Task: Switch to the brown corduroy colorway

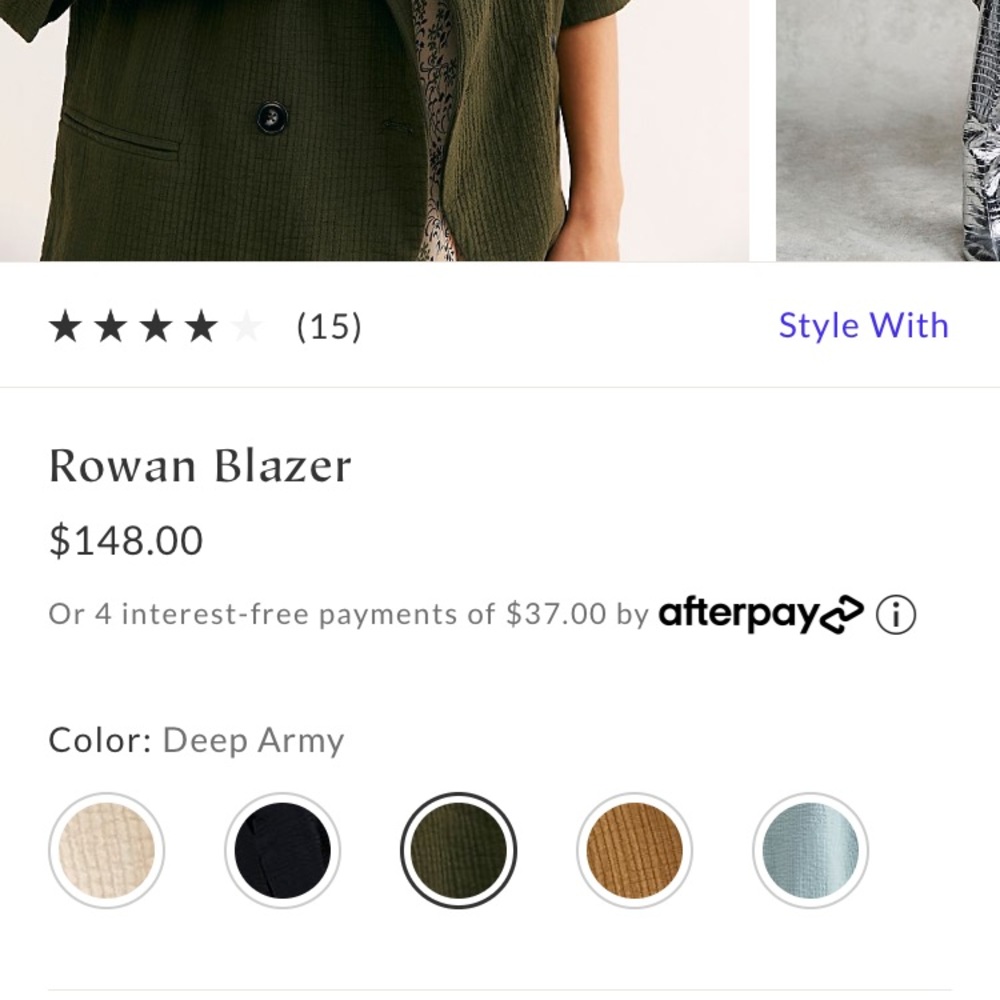Action: pos(634,849)
